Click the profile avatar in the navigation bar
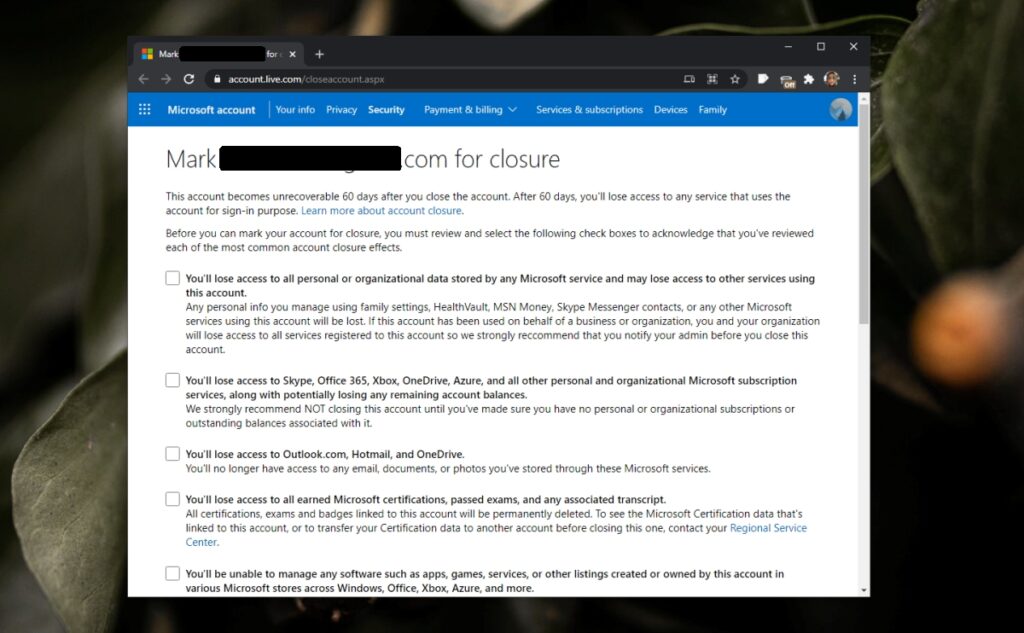Image resolution: width=1024 pixels, height=633 pixels. 840,109
